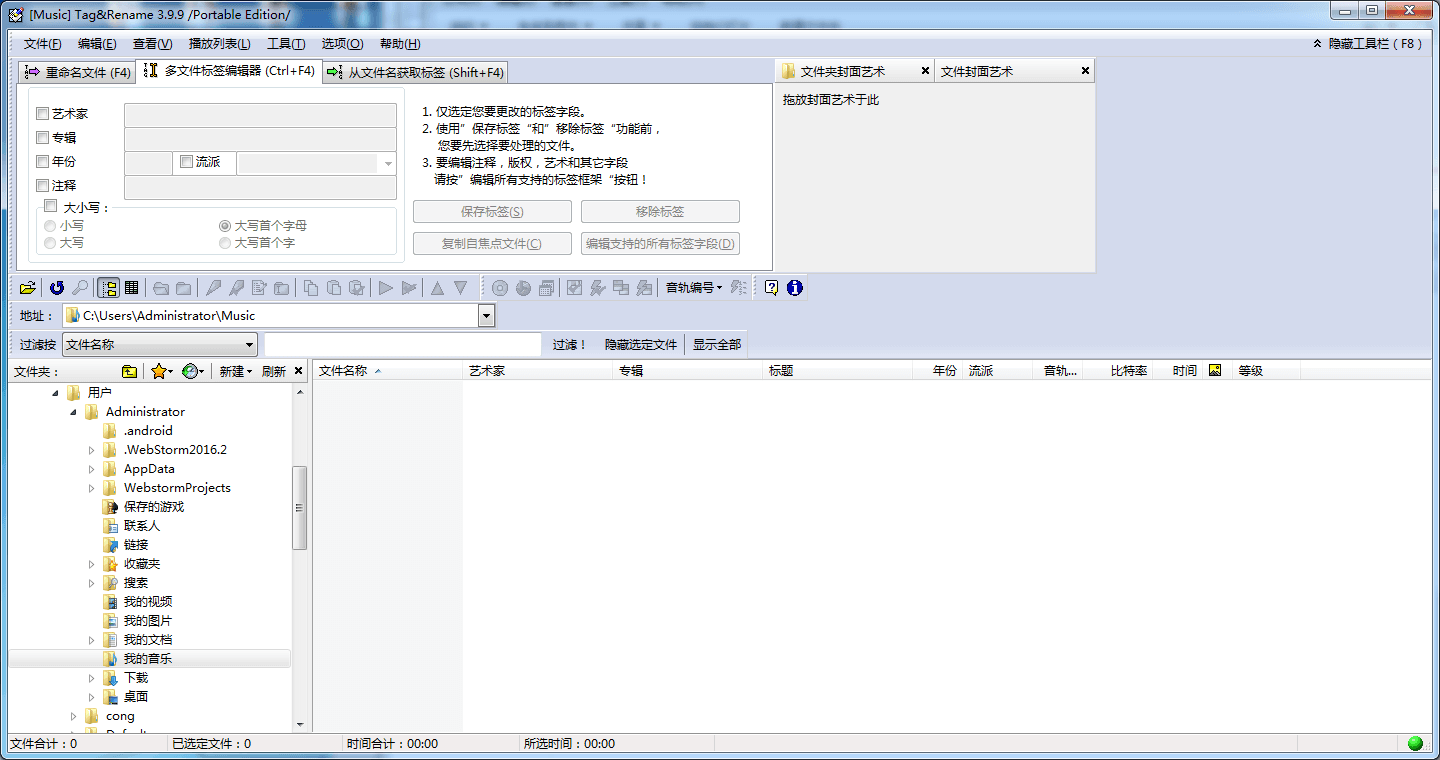Click the question mark help icon
This screenshot has height=760, width=1440.
pos(771,288)
